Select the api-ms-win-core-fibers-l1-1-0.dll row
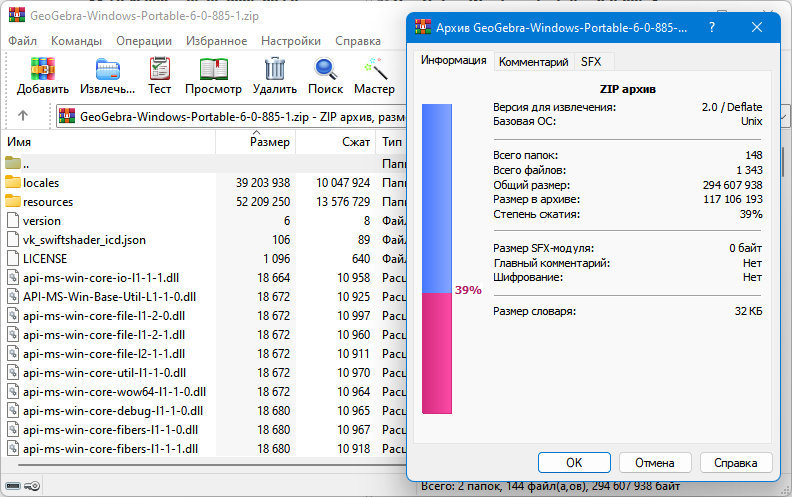792x497 pixels. point(206,430)
